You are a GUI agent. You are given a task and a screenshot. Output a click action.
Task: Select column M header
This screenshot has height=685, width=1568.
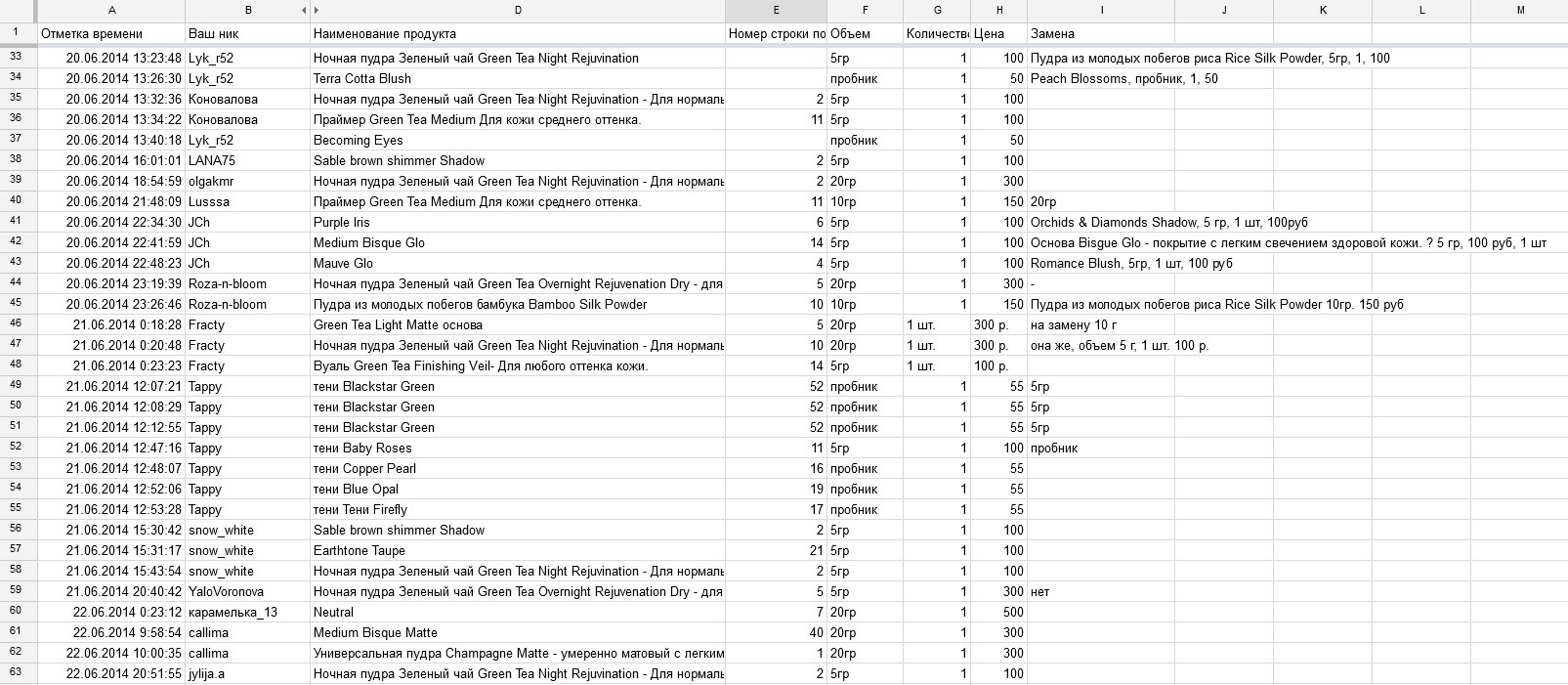click(x=1520, y=11)
